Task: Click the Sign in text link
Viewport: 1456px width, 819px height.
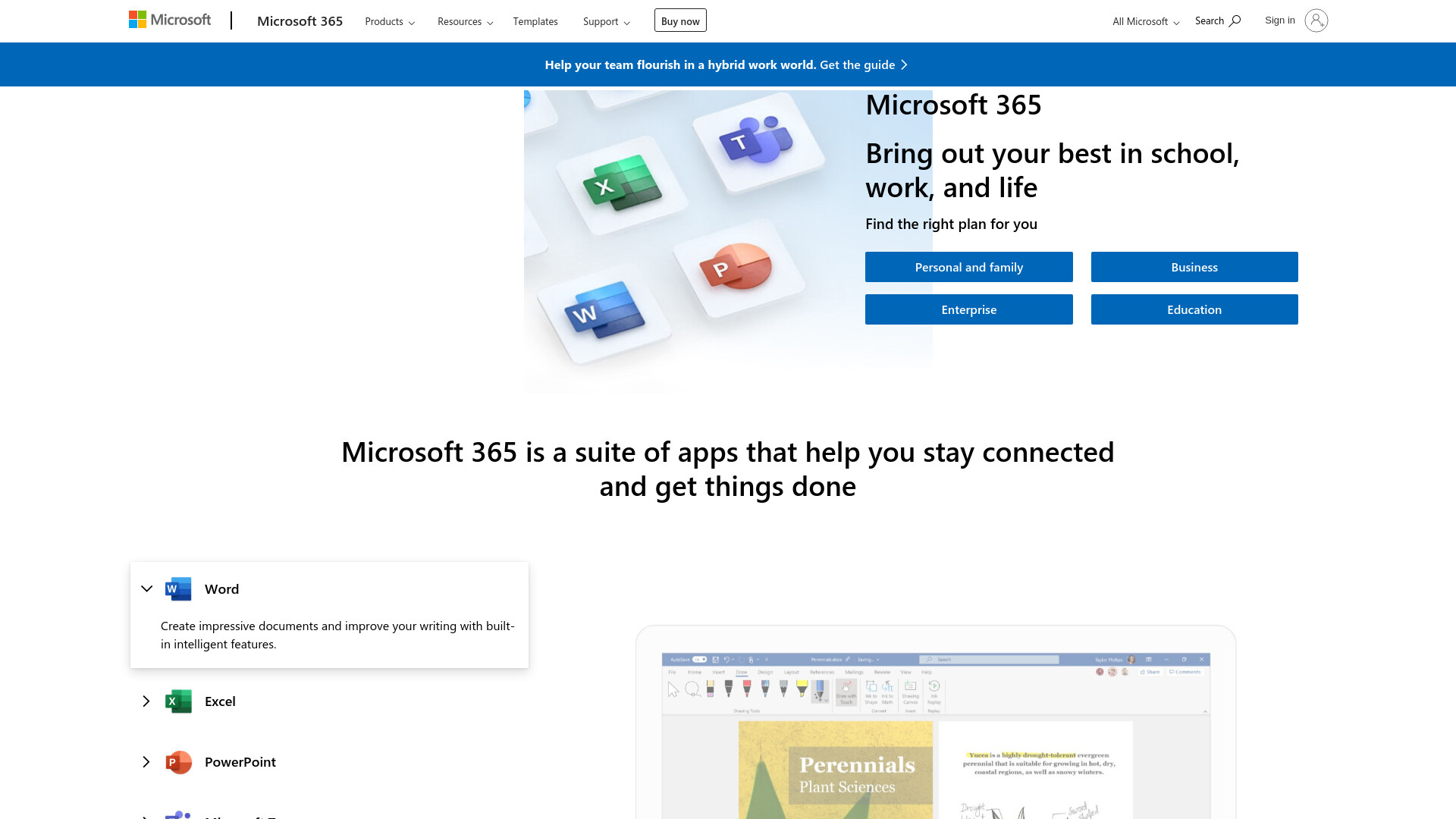Action: pyautogui.click(x=1280, y=20)
